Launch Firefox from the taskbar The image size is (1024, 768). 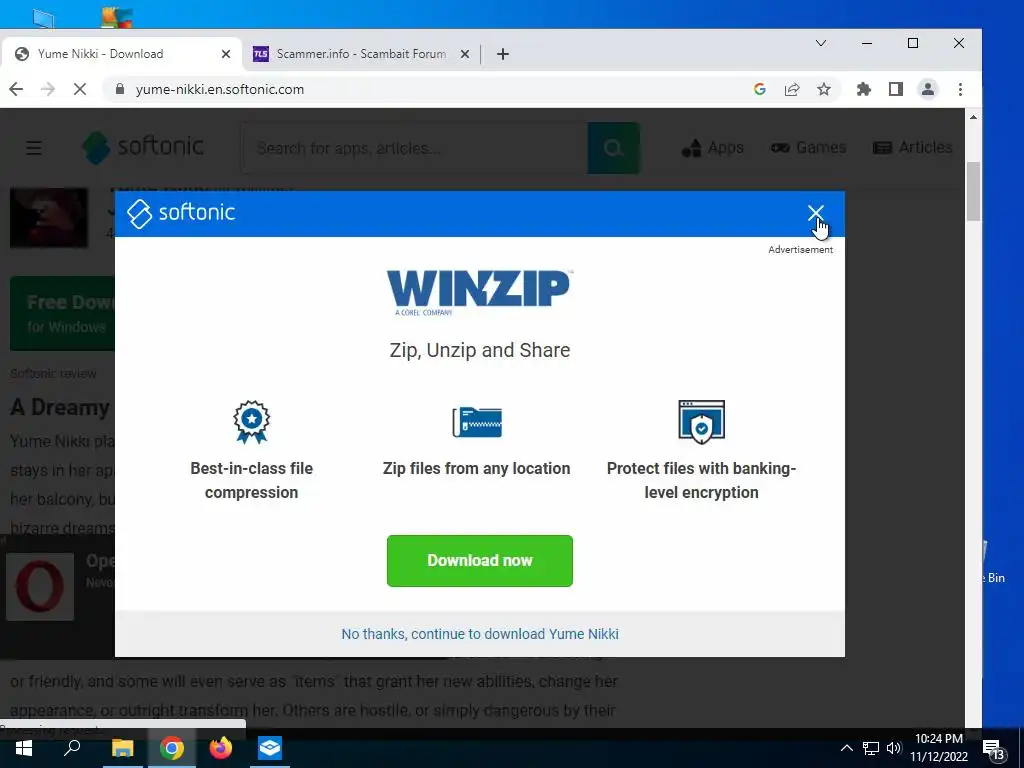click(x=221, y=748)
